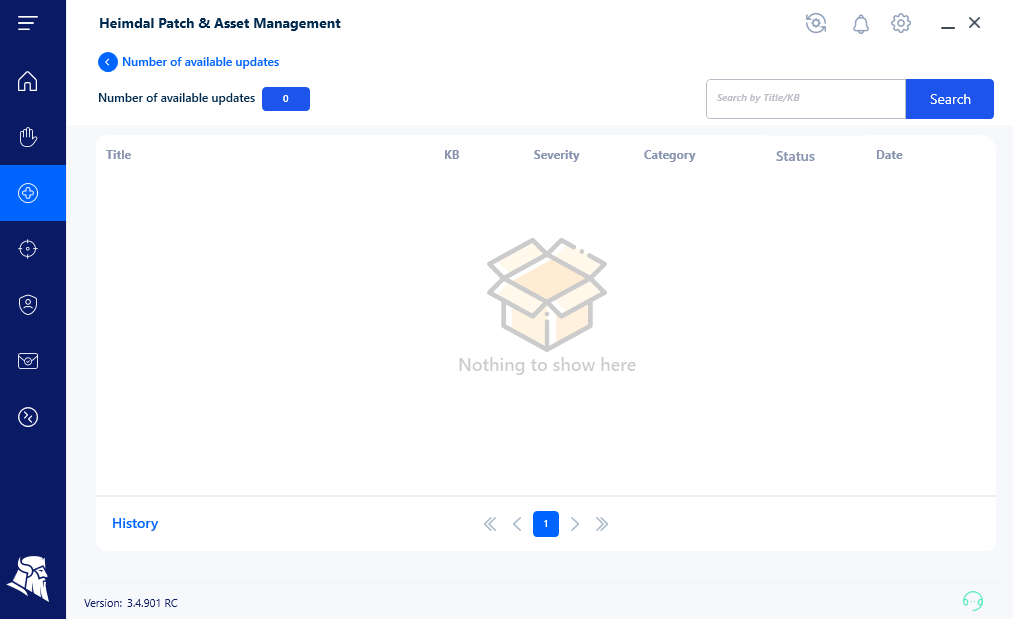Focus the Search by Title/KB field
Image resolution: width=1013 pixels, height=619 pixels.
[x=806, y=99]
